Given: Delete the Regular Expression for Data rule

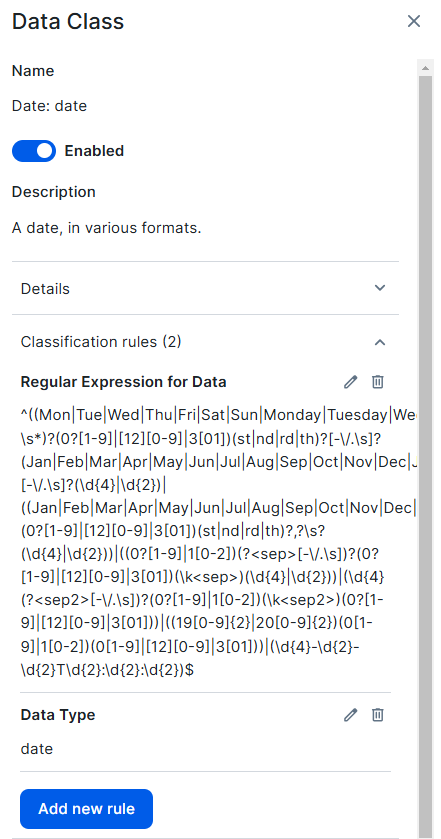Looking at the screenshot, I should (378, 382).
